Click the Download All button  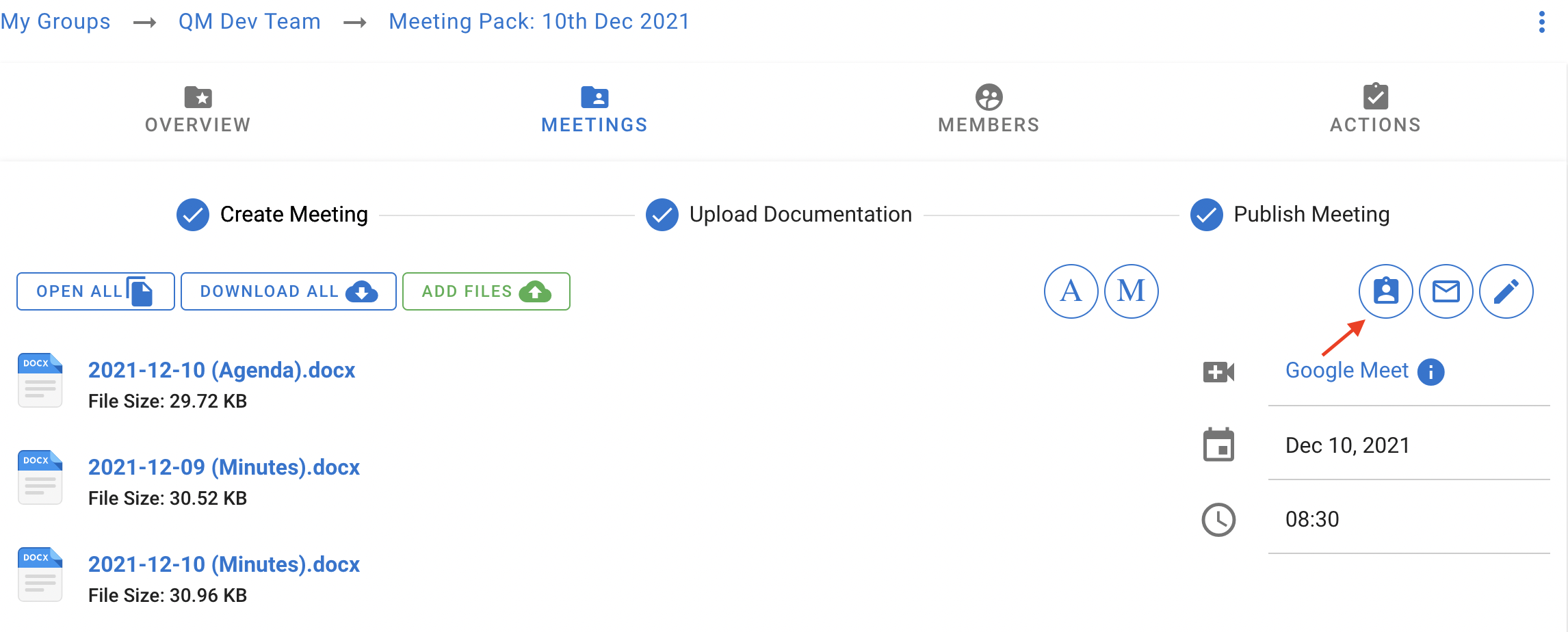pos(289,291)
